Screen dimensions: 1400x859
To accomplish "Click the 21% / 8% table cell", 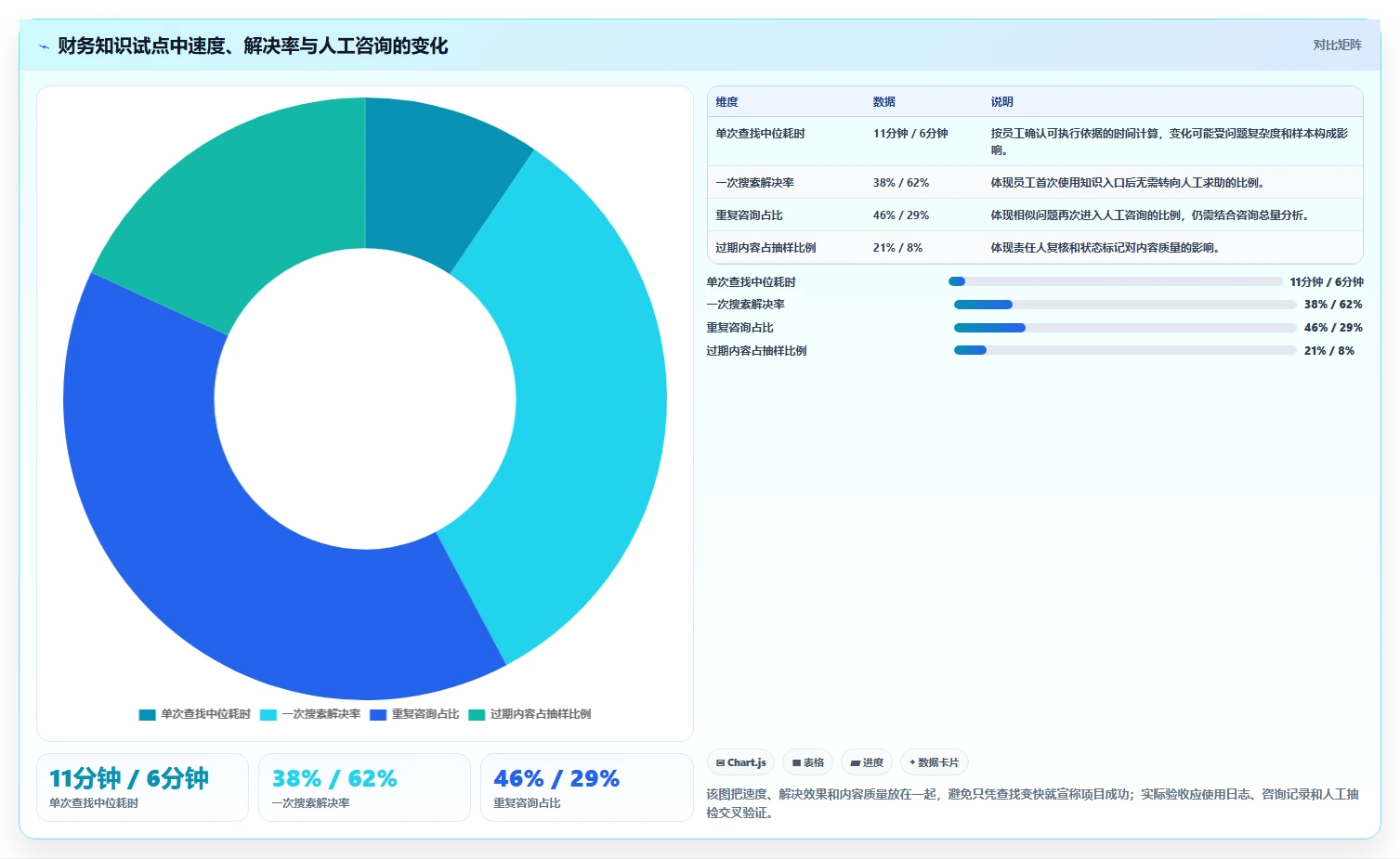I will pos(897,248).
